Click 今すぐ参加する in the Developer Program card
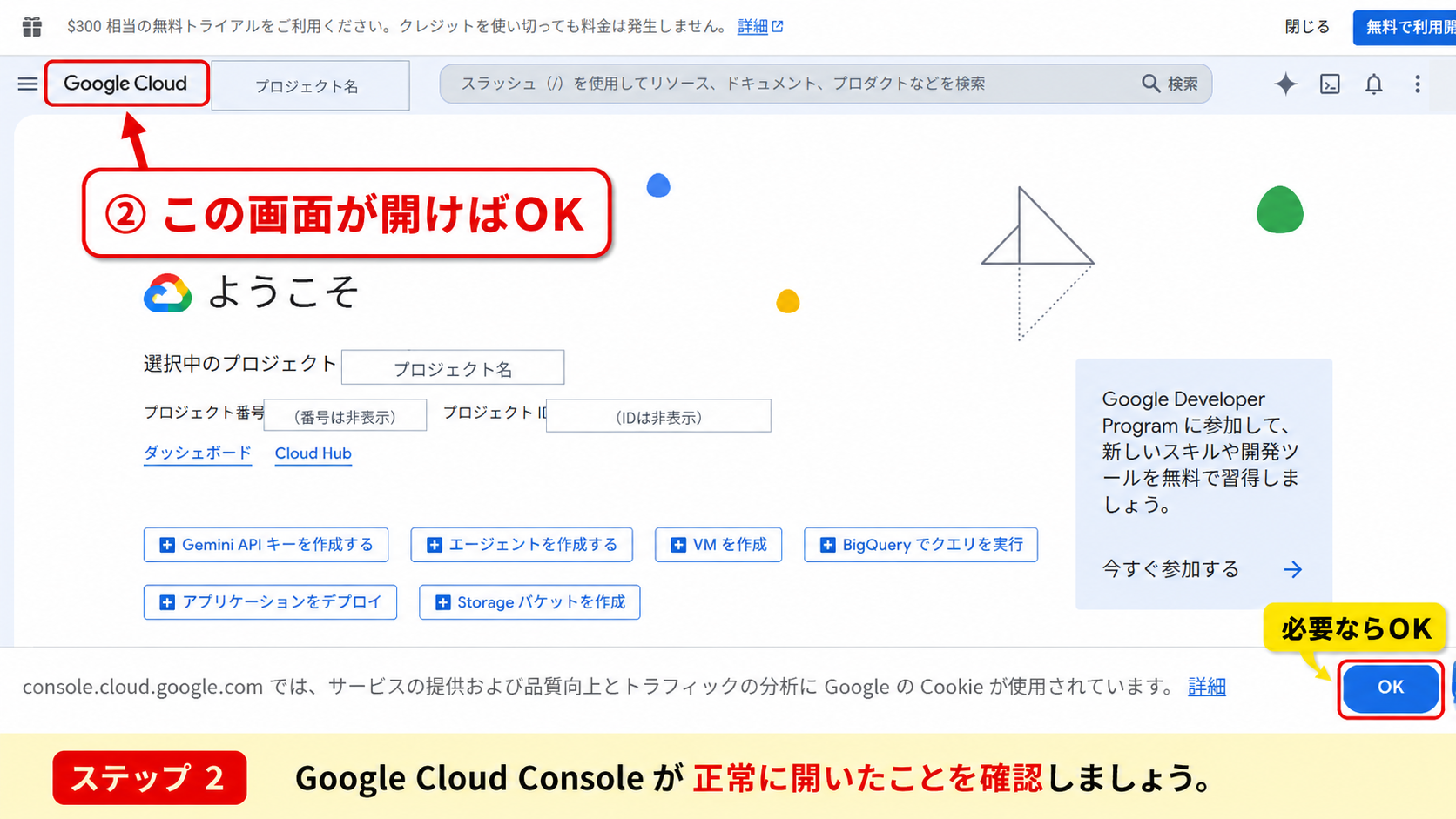 click(1170, 569)
